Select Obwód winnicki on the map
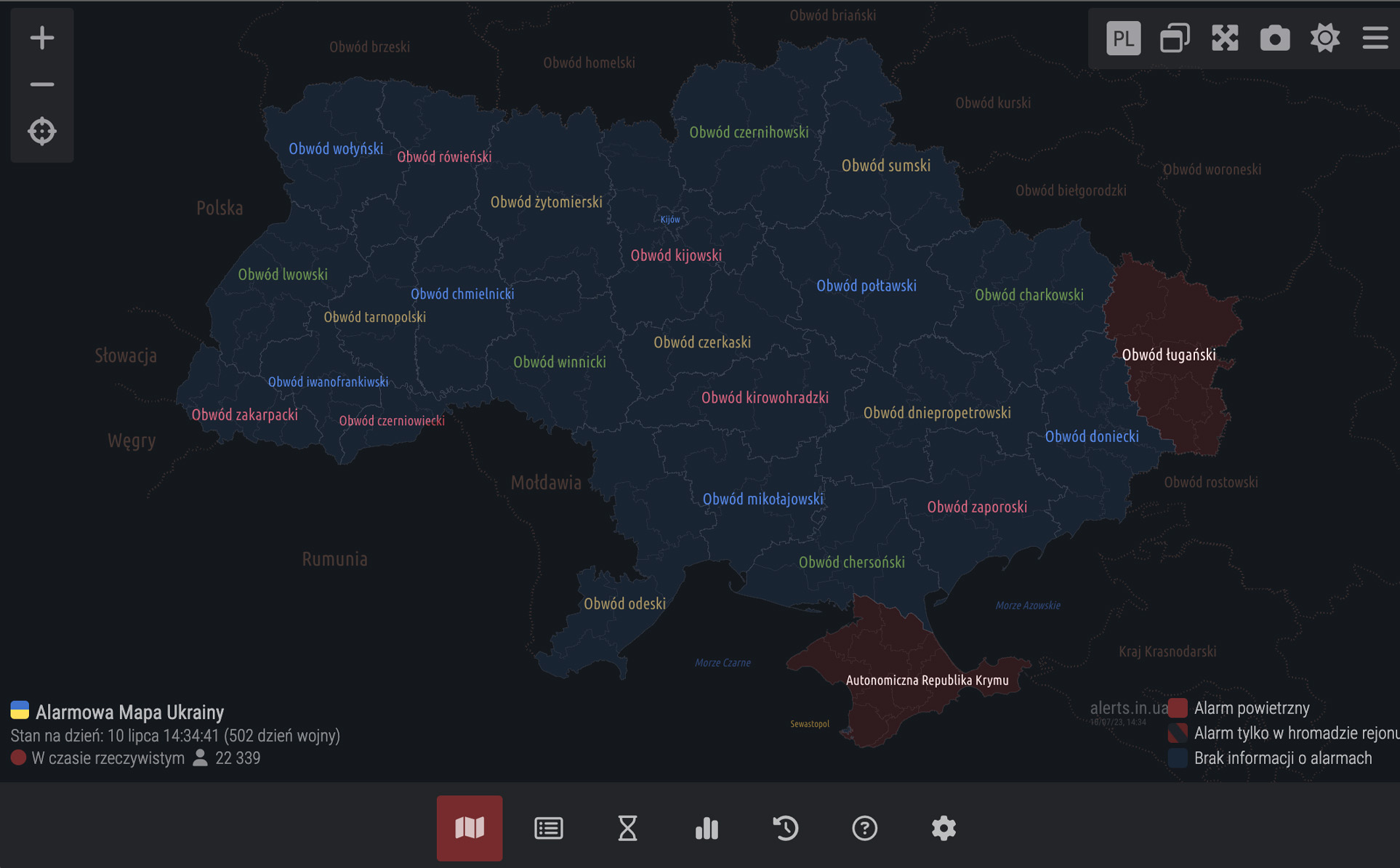1400x868 pixels. click(560, 362)
